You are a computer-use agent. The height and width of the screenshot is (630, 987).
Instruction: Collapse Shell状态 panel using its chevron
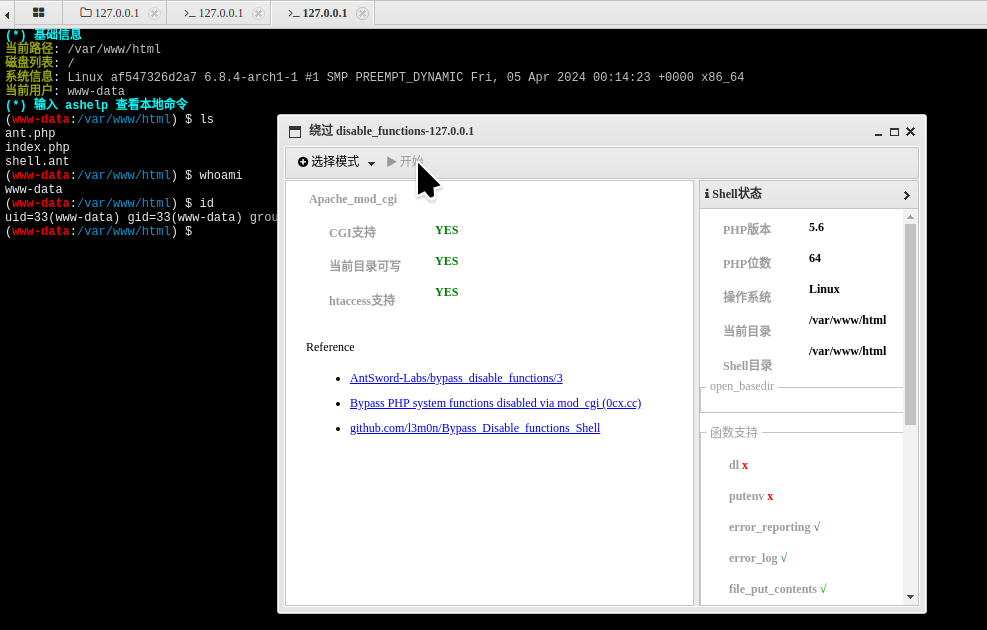[906, 194]
